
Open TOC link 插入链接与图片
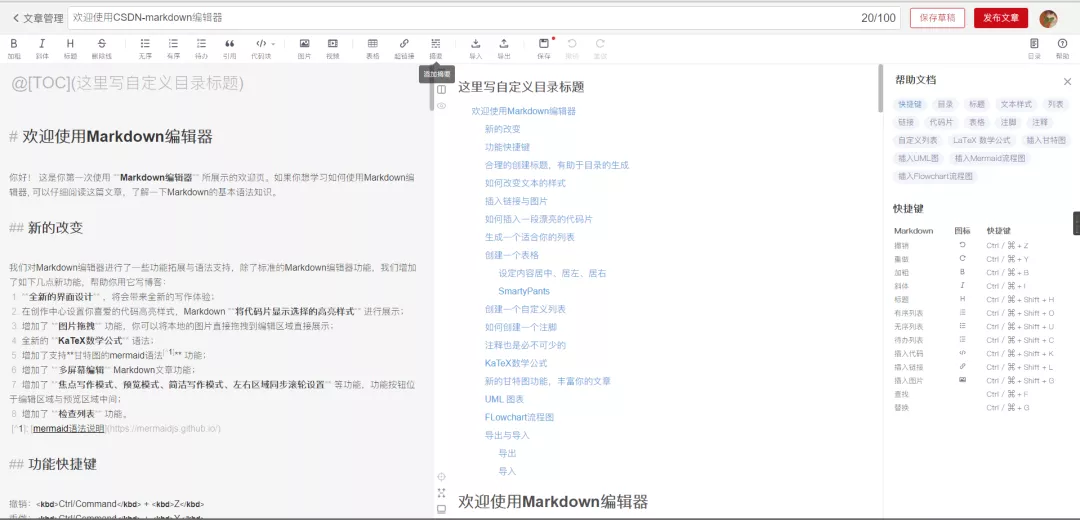coord(517,200)
